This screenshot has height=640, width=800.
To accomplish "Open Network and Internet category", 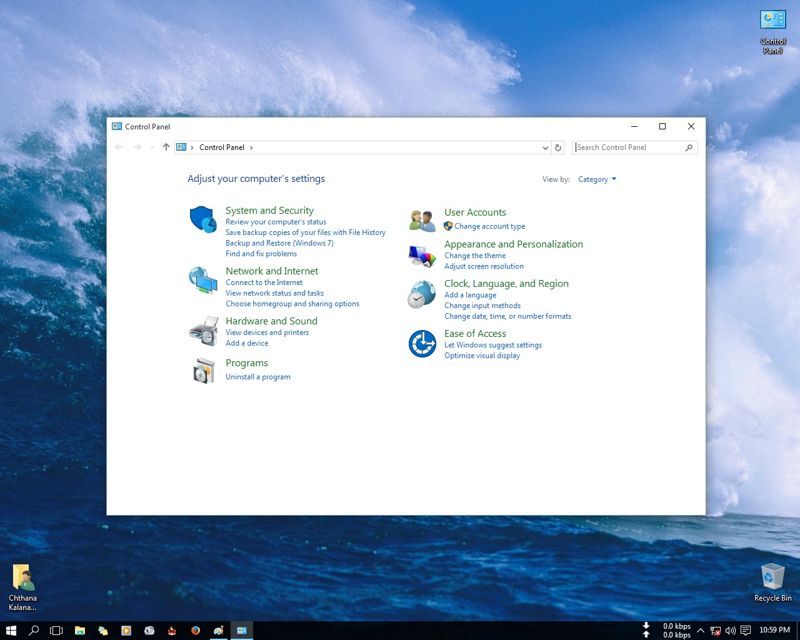I will [x=271, y=271].
